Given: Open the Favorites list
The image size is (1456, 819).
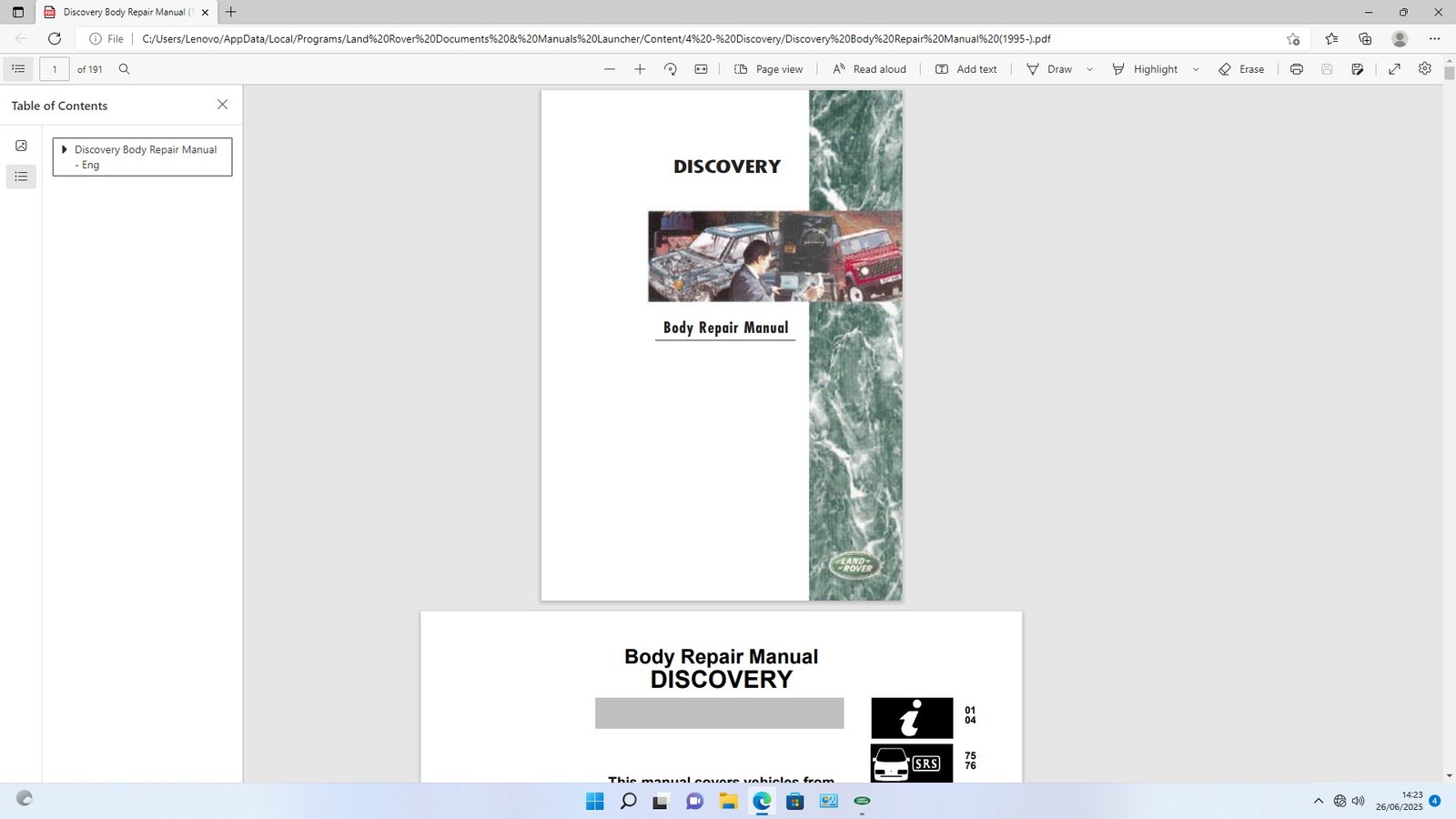Looking at the screenshot, I should pos(1331,38).
